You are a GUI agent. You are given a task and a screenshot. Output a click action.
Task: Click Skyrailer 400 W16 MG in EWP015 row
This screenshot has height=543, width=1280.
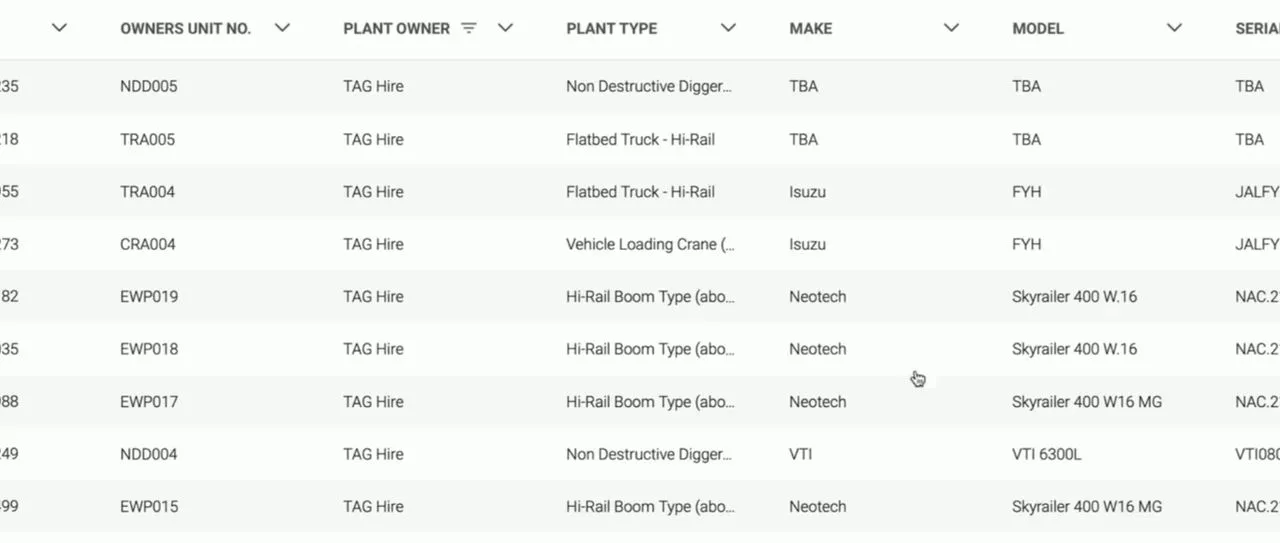[1087, 506]
